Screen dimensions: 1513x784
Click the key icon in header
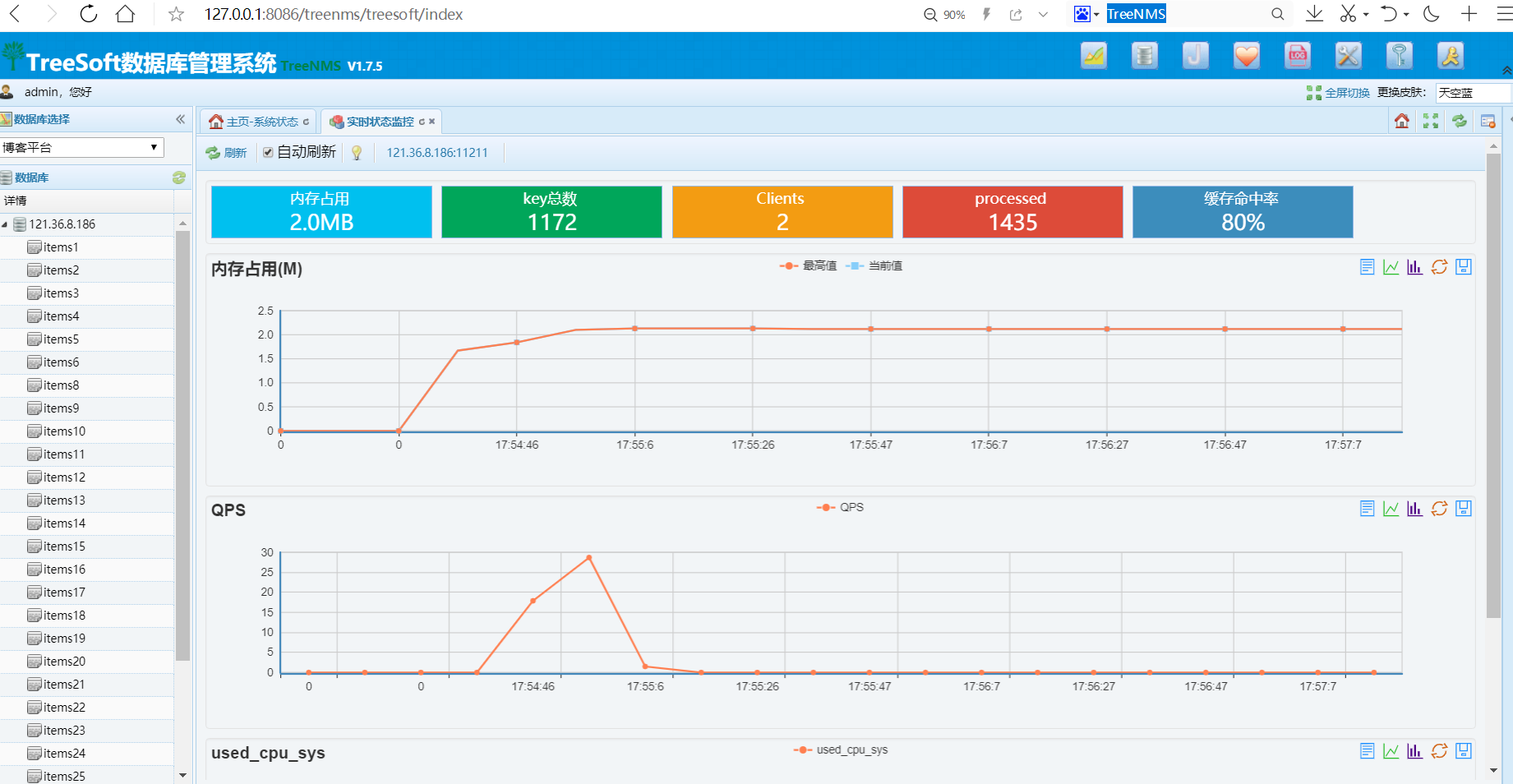point(1400,56)
